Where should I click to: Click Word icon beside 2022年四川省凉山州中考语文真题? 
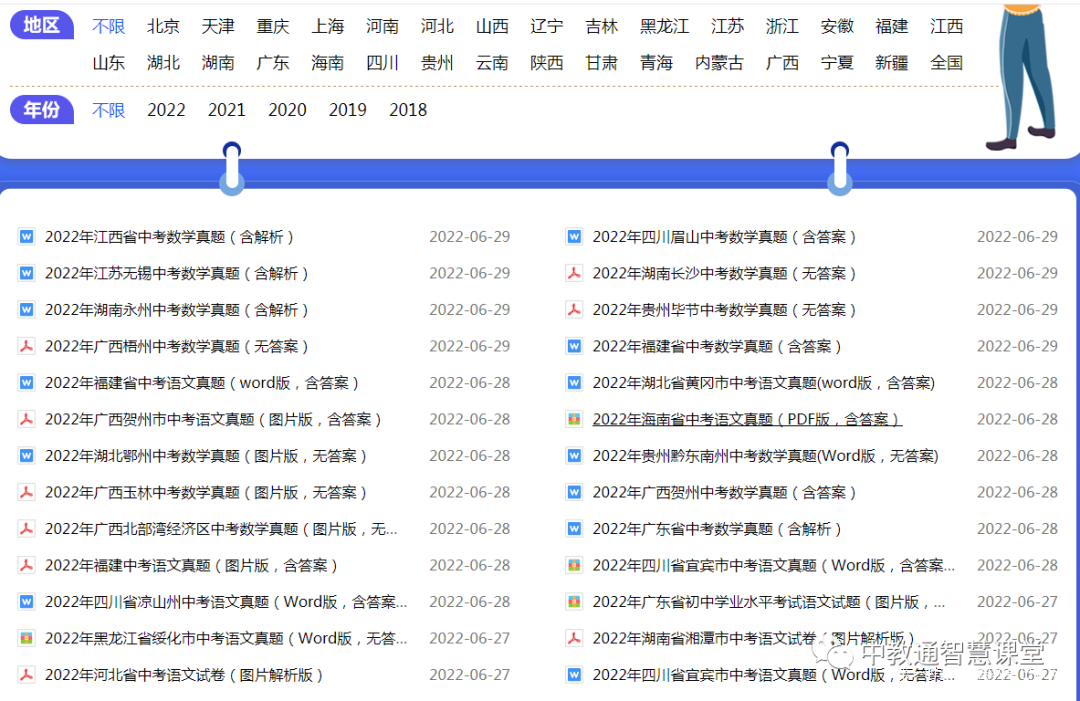click(x=26, y=602)
